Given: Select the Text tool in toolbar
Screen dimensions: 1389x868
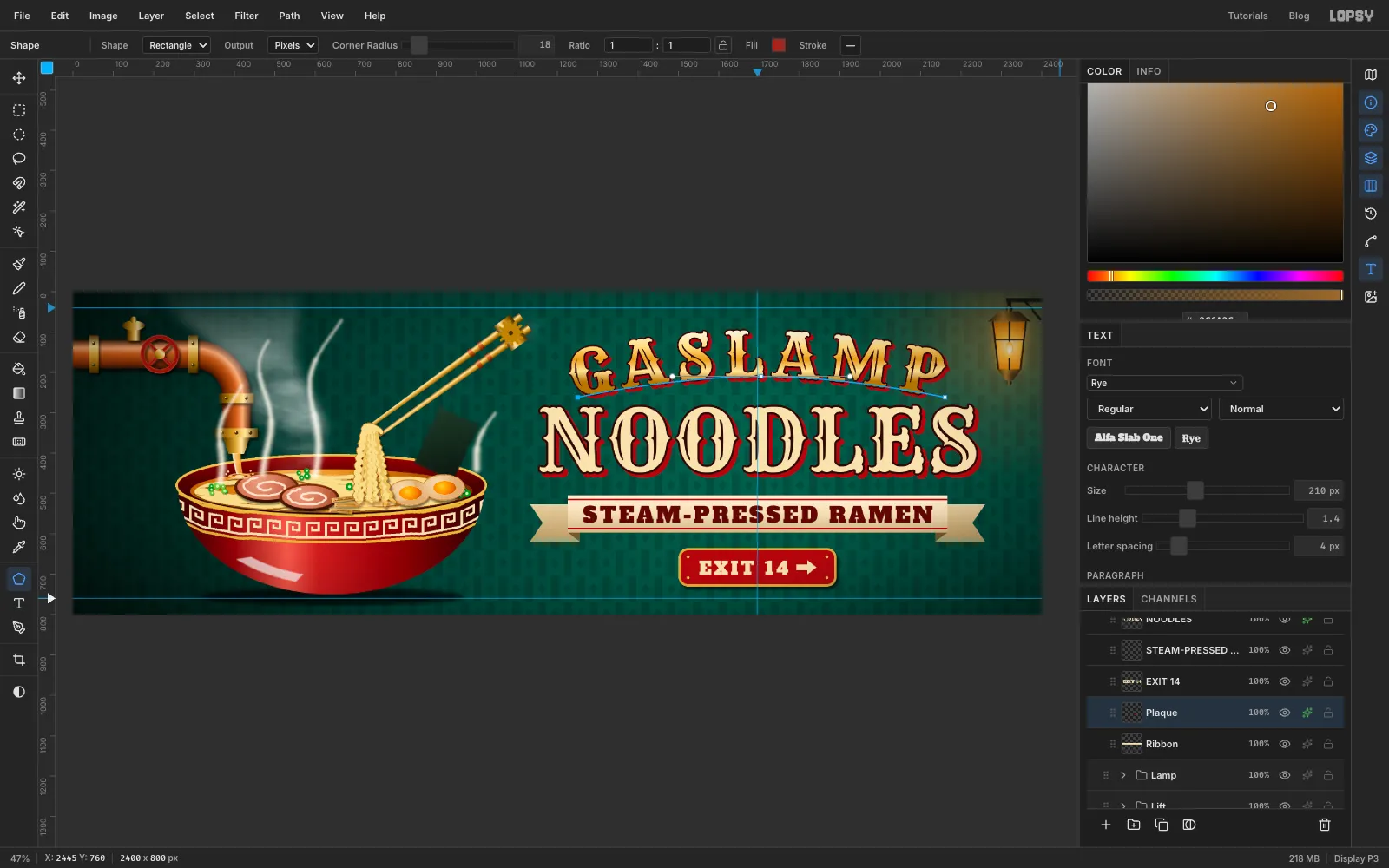Looking at the screenshot, I should tap(19, 603).
